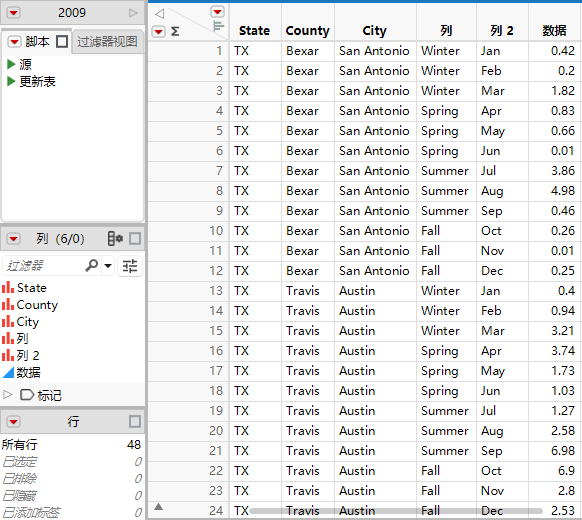The width and height of the screenshot is (582, 520).
Task: Switch to the 过滤器视图 tab
Action: tap(107, 42)
